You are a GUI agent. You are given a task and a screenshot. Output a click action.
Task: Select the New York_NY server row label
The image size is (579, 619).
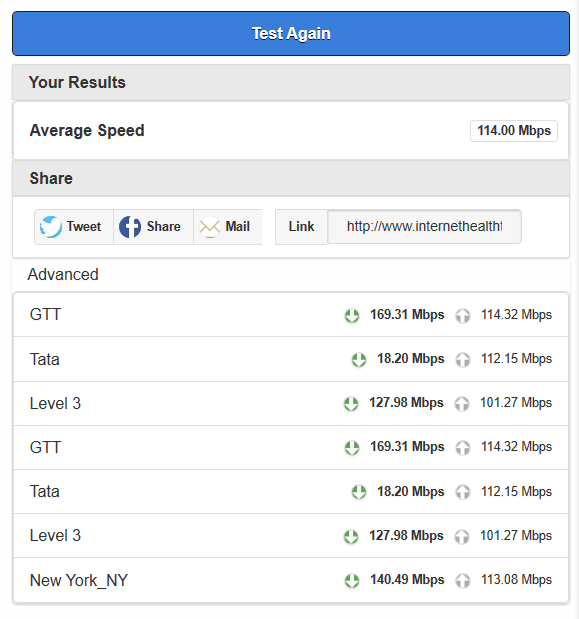[x=79, y=580]
